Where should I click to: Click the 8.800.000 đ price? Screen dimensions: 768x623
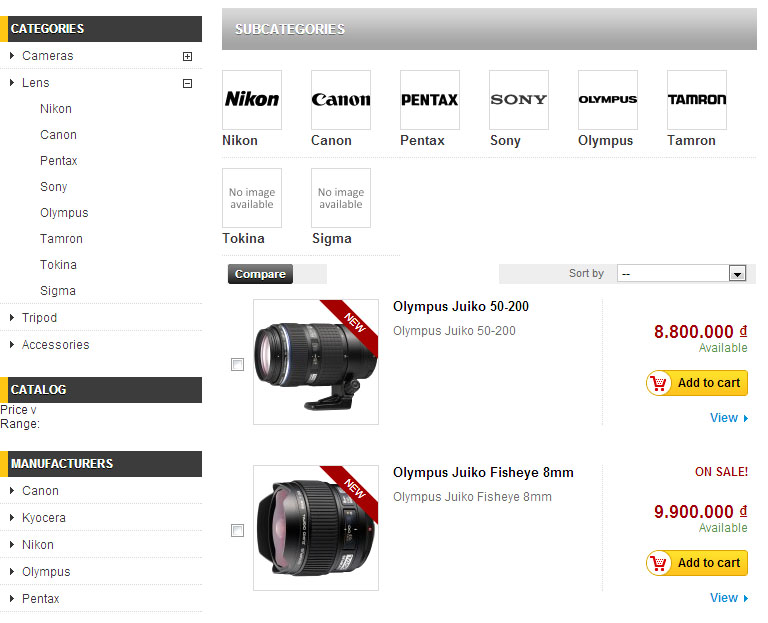701,332
